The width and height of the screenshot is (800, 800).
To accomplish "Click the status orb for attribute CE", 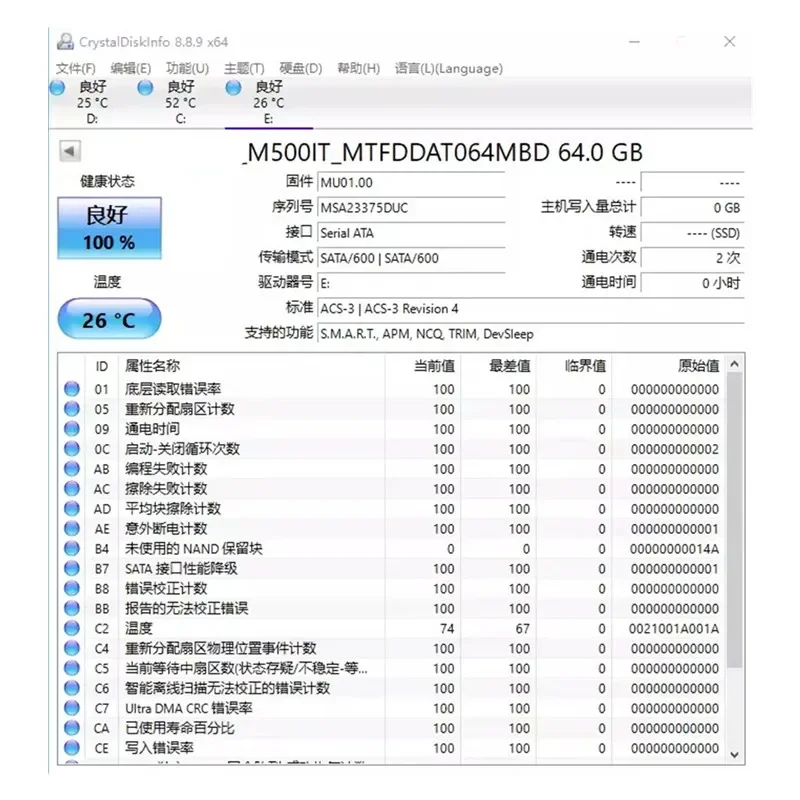I will click(x=72, y=747).
